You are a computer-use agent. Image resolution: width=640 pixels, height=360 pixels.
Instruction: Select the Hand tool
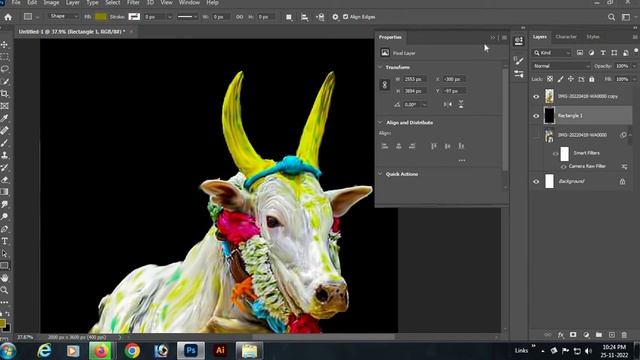4,278
